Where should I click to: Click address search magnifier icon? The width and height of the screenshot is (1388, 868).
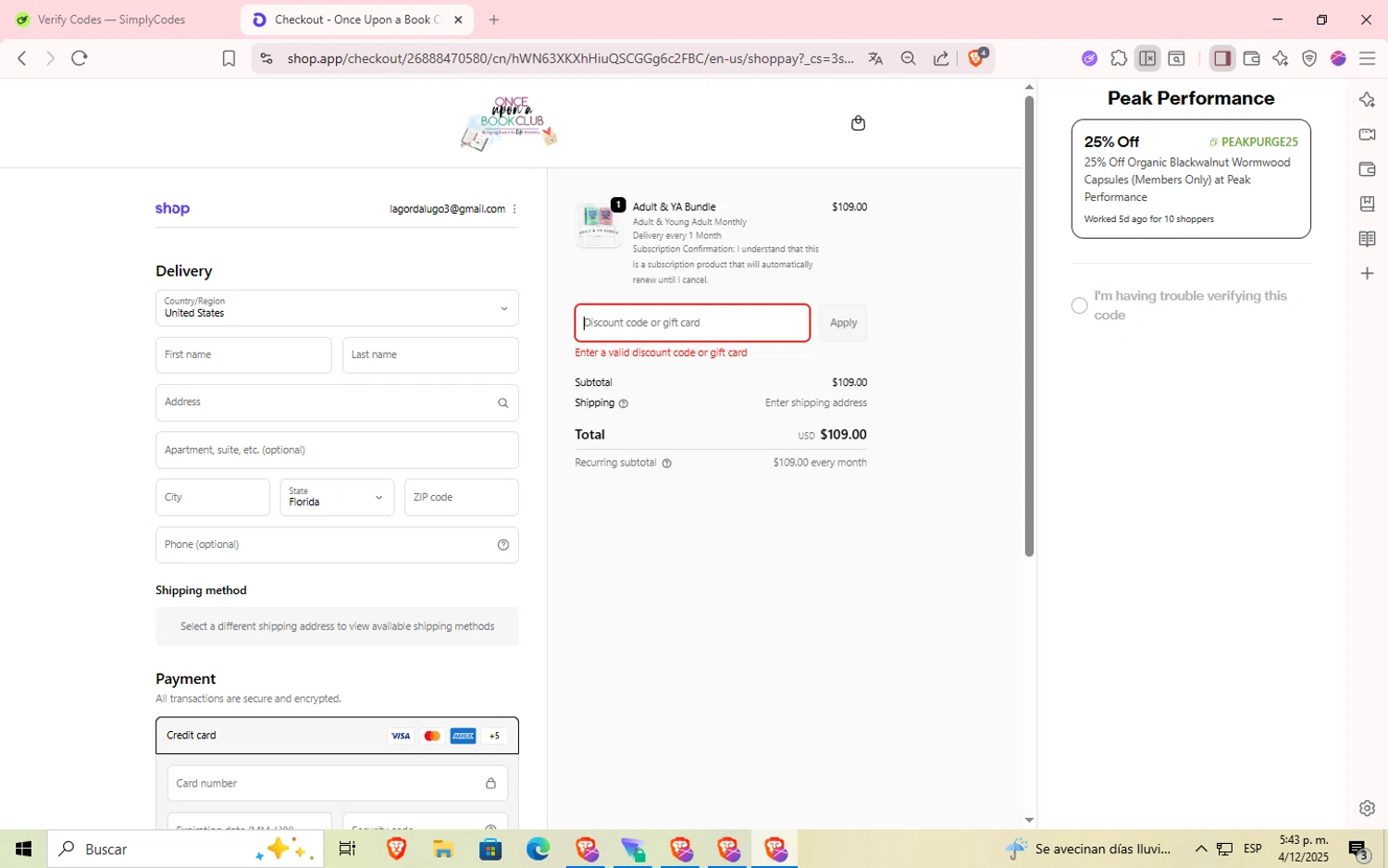pyautogui.click(x=502, y=403)
